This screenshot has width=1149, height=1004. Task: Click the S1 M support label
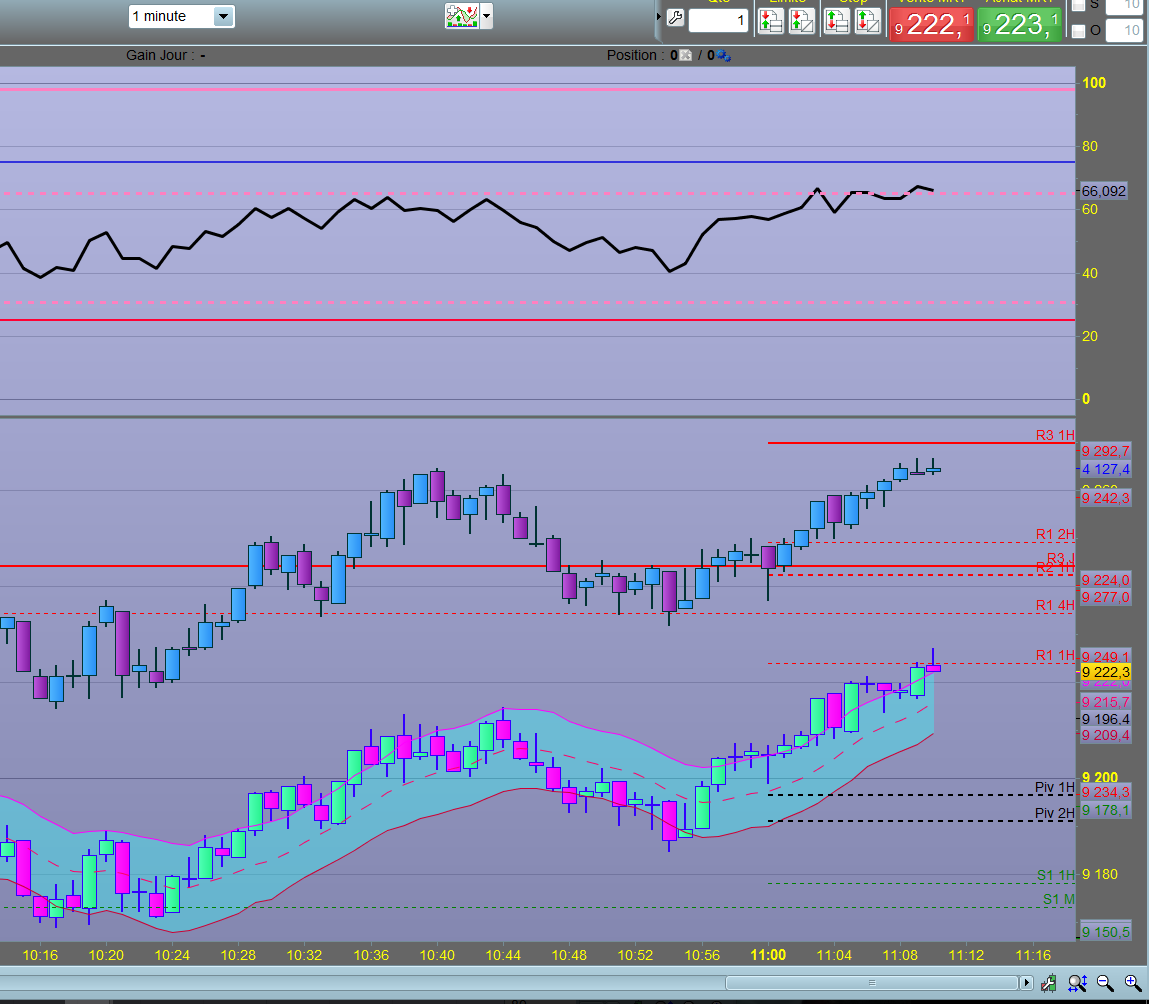pos(1059,899)
